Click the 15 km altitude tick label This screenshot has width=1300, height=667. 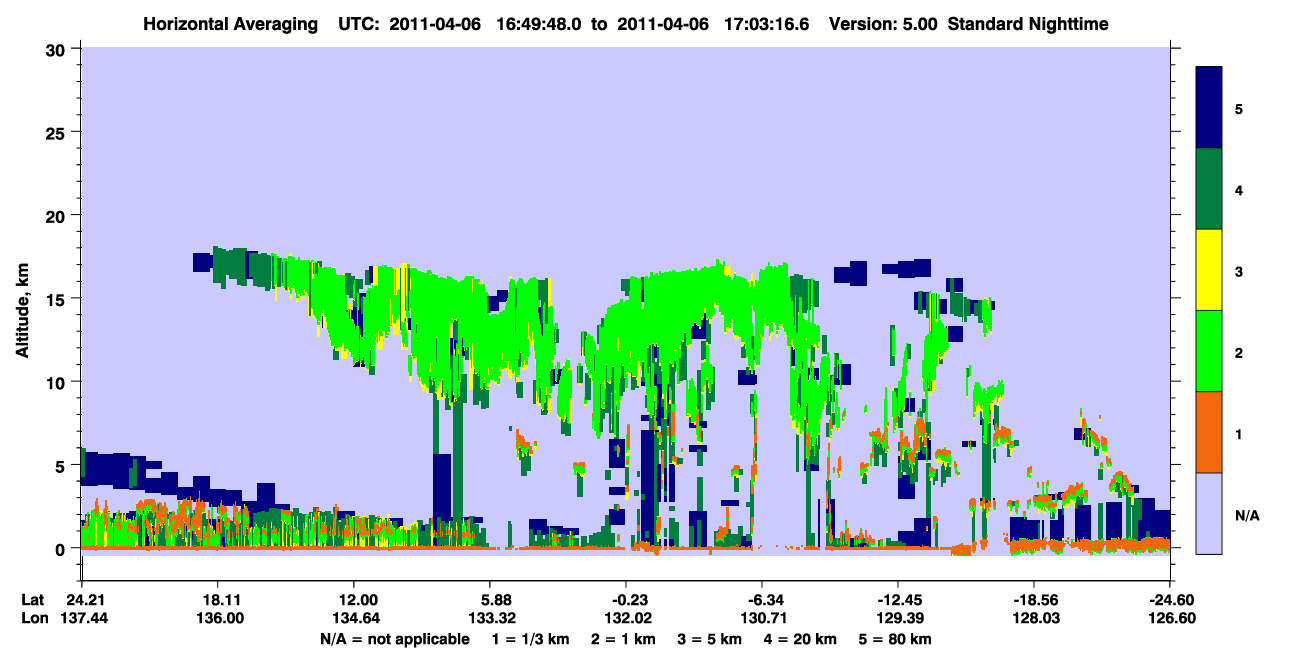[x=57, y=299]
